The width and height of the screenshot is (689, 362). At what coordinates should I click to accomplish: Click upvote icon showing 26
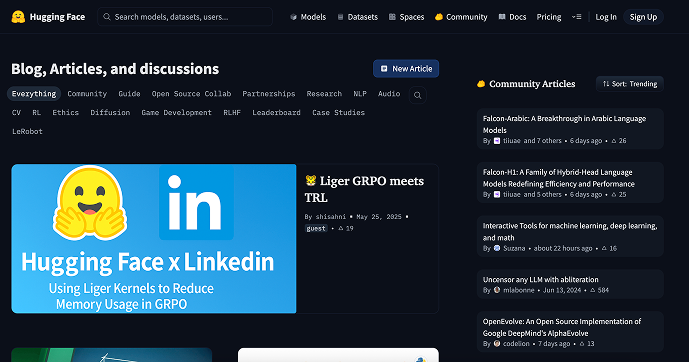point(614,141)
